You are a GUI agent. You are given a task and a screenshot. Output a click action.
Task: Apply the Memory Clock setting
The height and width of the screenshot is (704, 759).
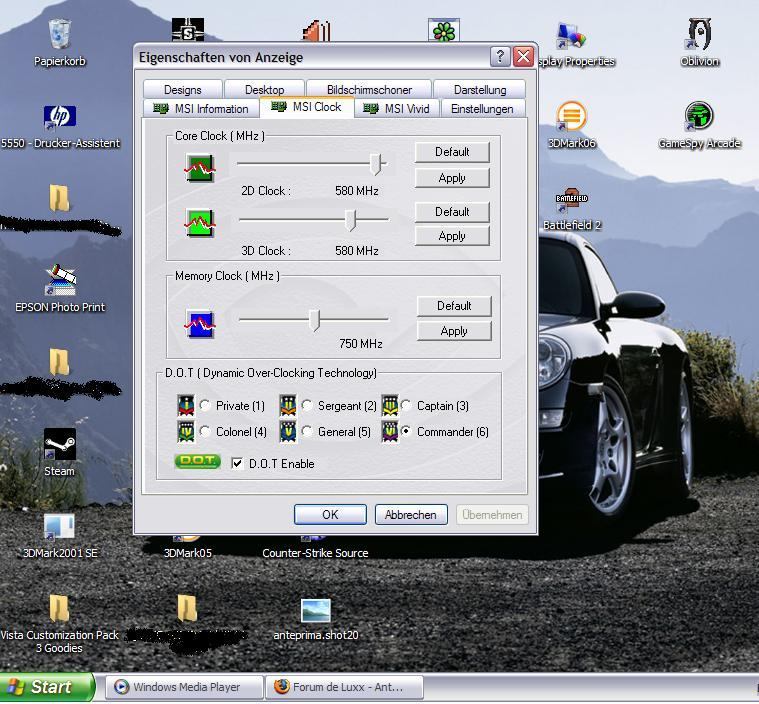[454, 331]
